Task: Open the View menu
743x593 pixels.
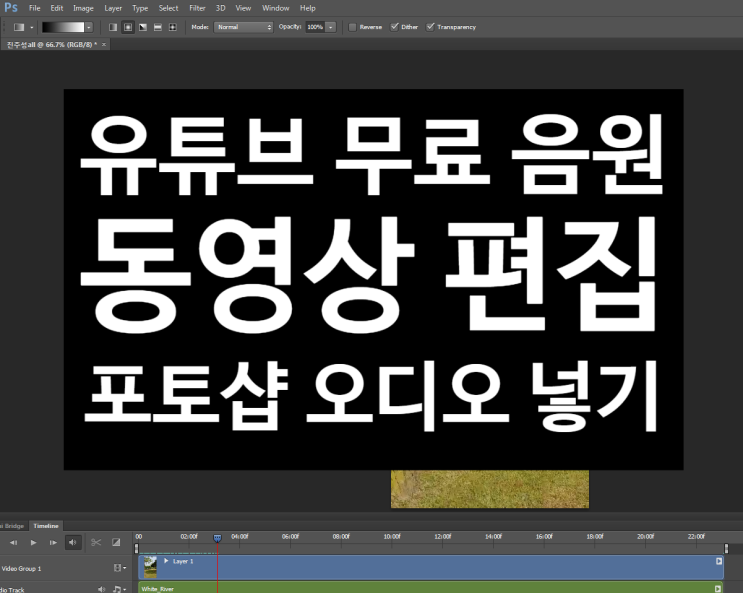Action: coord(243,8)
